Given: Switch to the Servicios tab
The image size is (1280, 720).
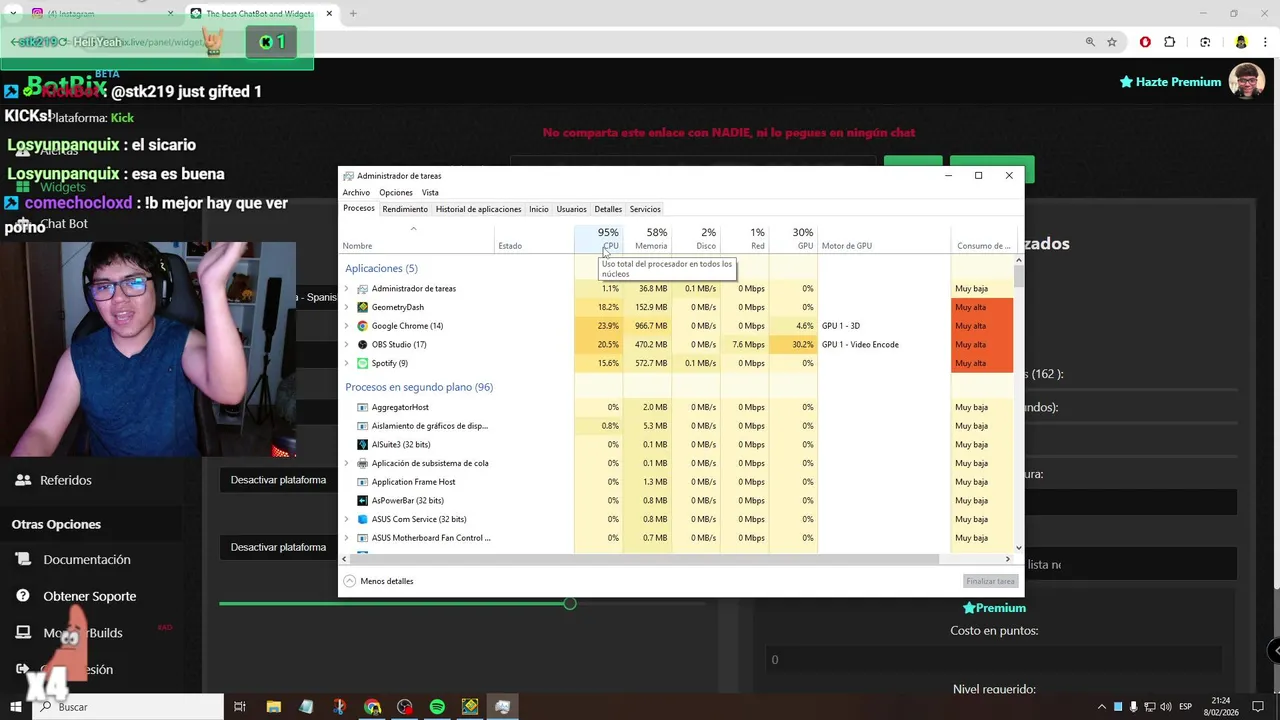Looking at the screenshot, I should [x=645, y=209].
